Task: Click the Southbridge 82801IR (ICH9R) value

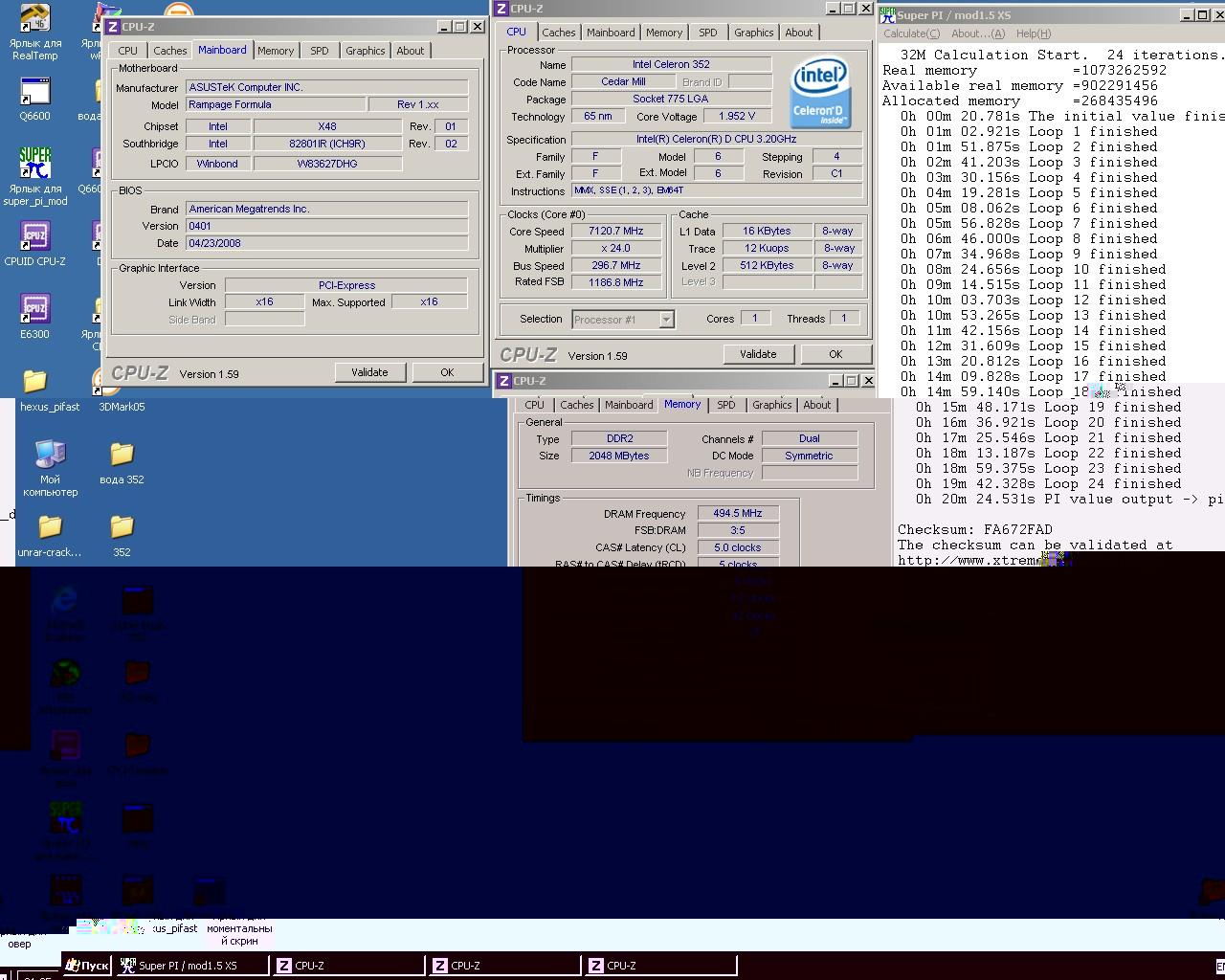Action: click(x=327, y=144)
